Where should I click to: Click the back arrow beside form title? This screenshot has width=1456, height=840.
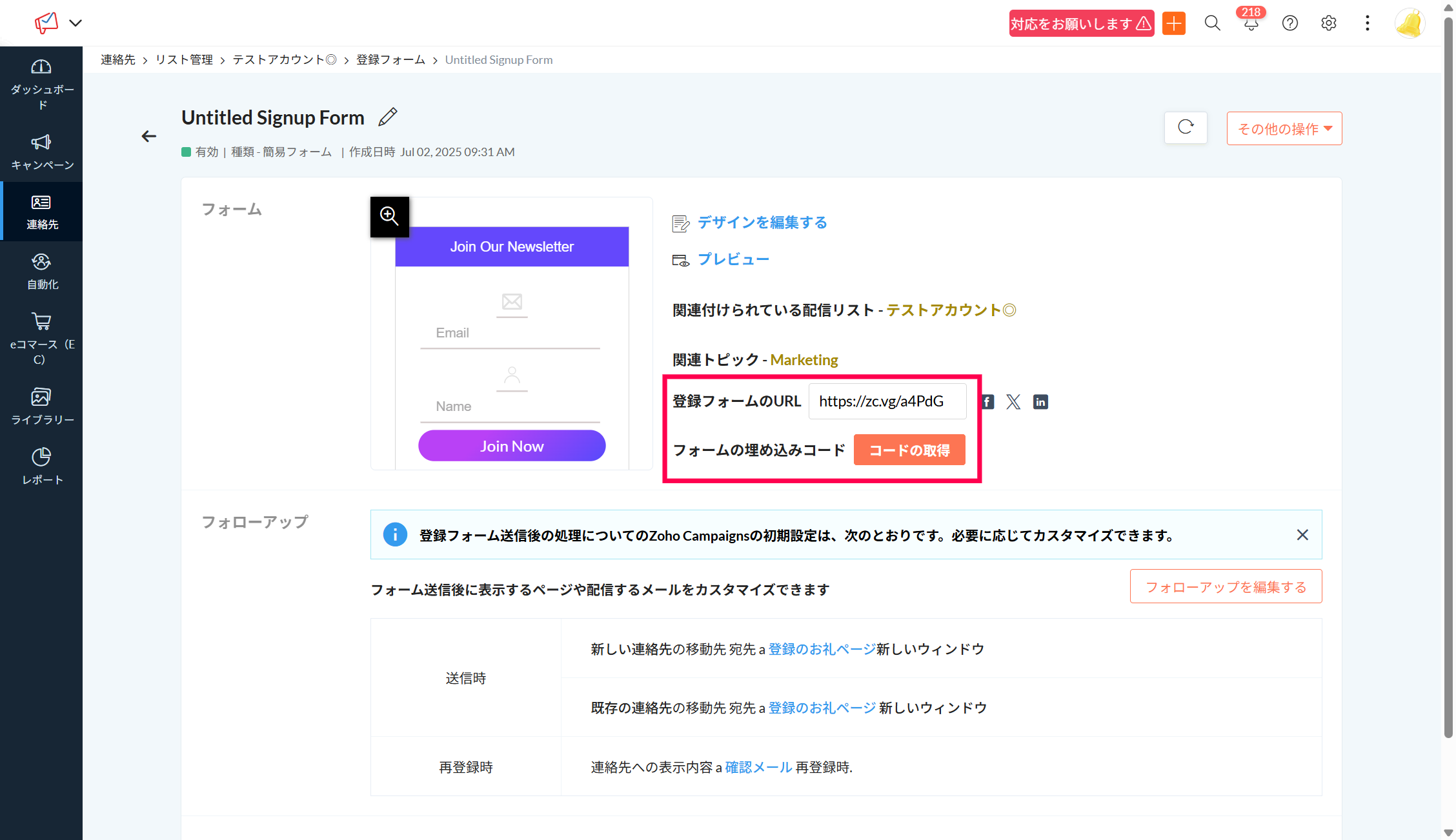(x=149, y=136)
